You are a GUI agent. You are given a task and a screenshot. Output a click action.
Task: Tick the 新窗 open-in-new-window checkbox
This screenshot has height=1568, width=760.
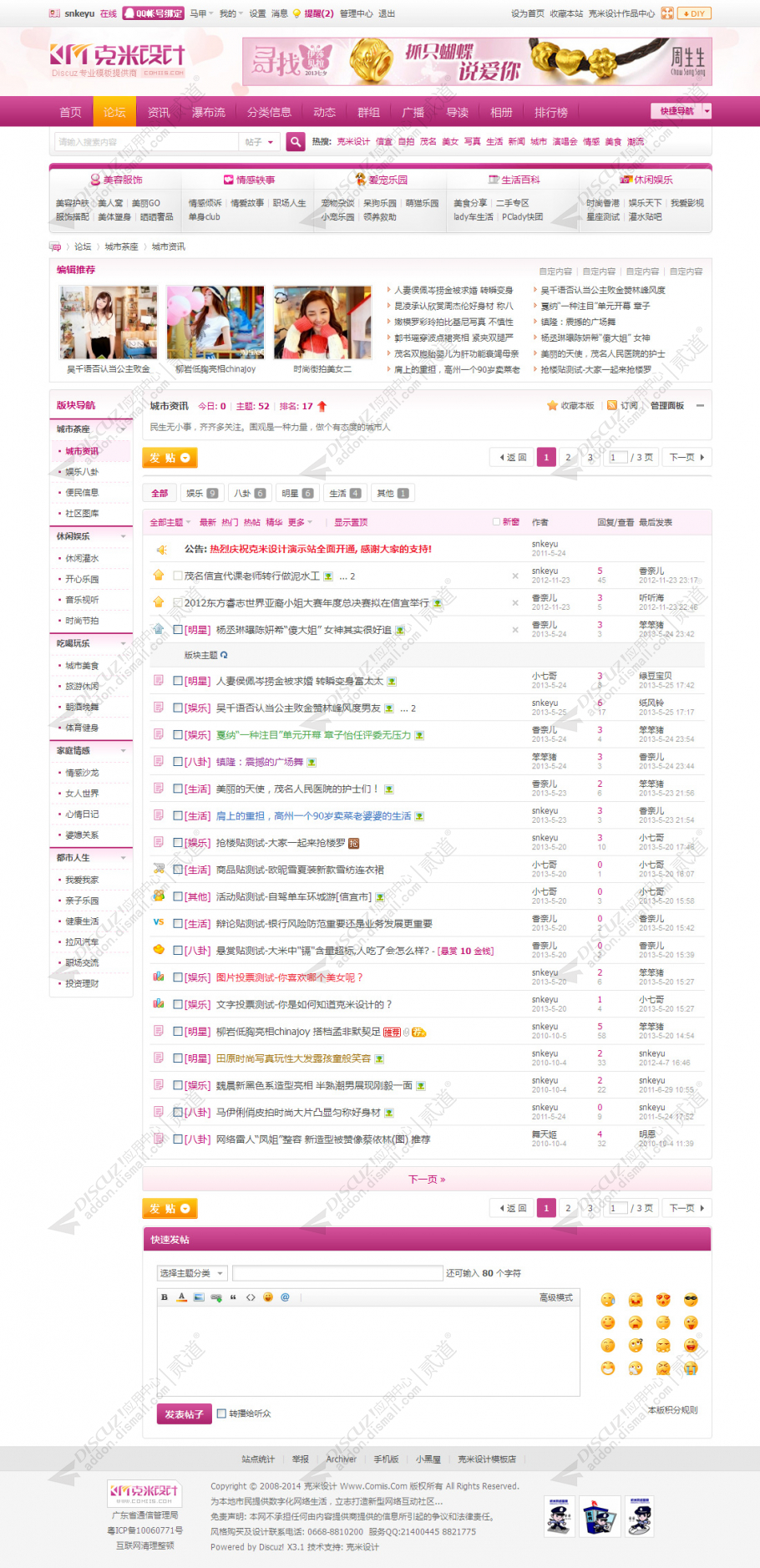click(x=497, y=522)
